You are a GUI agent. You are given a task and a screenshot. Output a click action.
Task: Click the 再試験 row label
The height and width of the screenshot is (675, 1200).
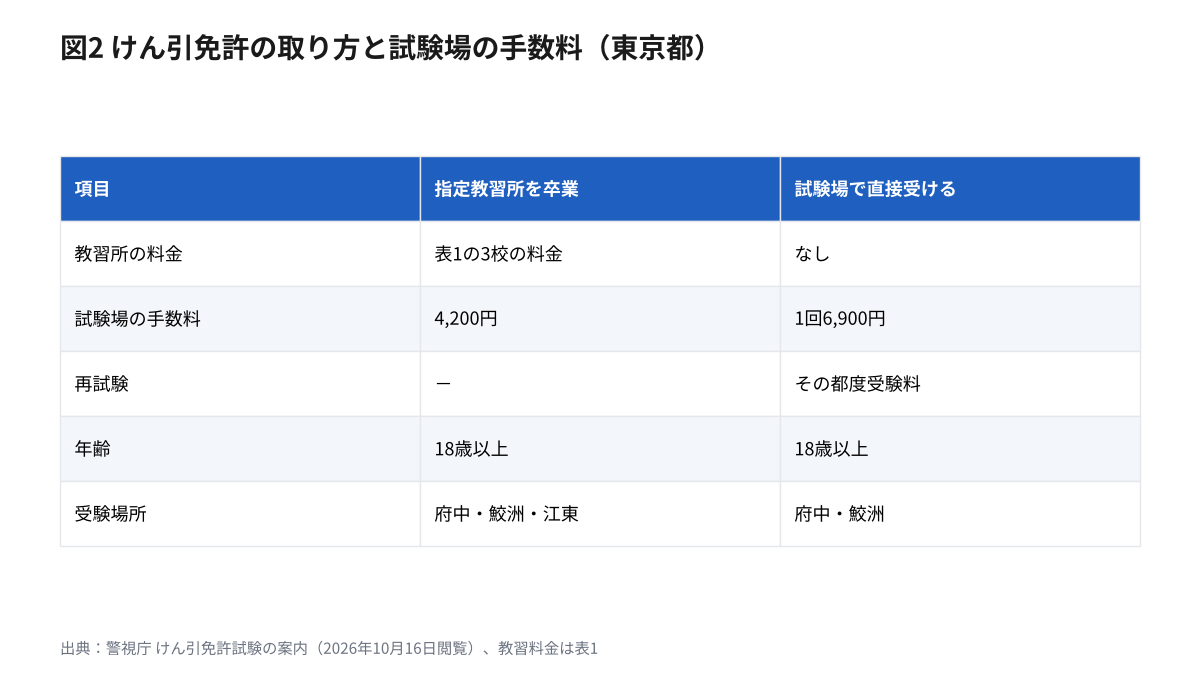click(x=240, y=384)
